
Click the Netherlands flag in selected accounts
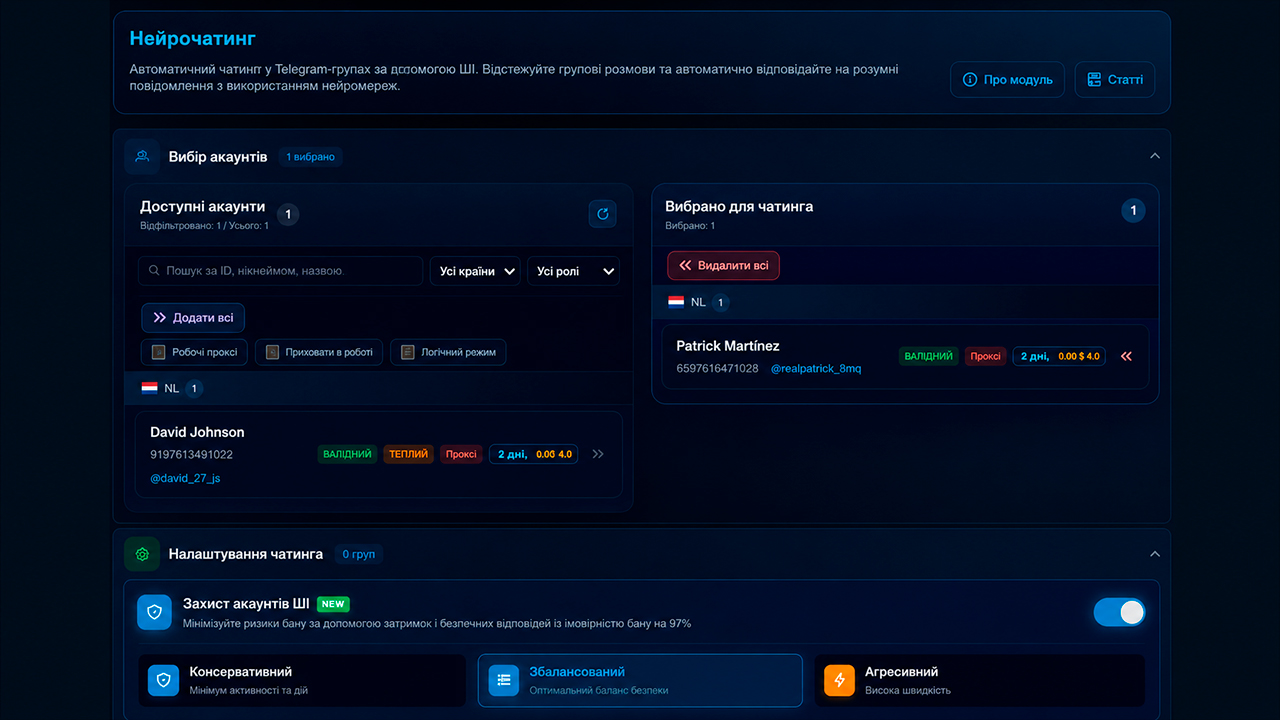676,302
